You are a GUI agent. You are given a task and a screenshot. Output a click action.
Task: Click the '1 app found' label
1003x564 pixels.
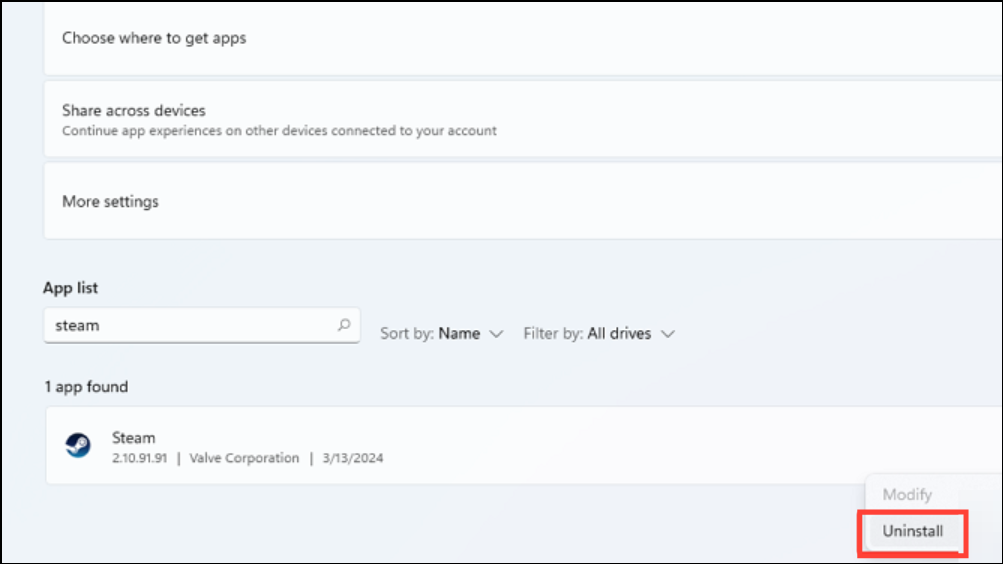[85, 386]
